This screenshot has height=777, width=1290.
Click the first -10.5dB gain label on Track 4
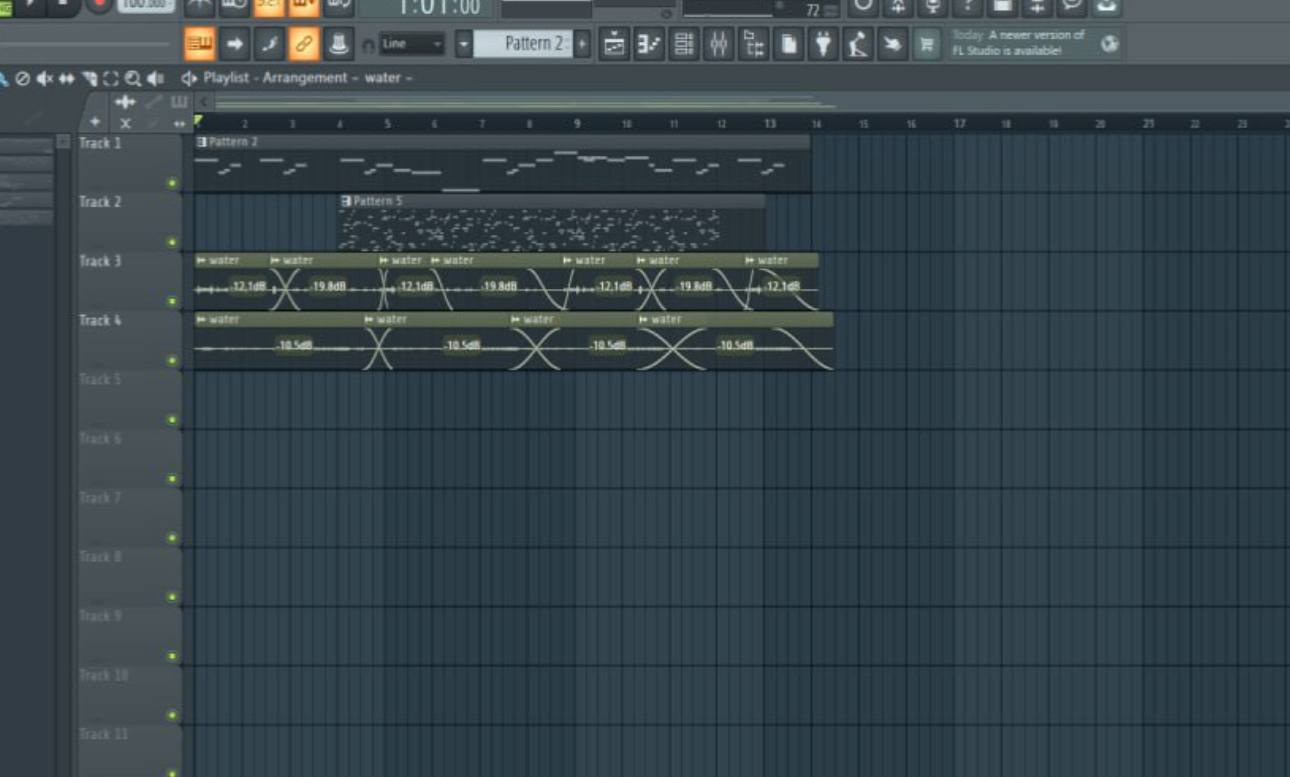(x=295, y=346)
